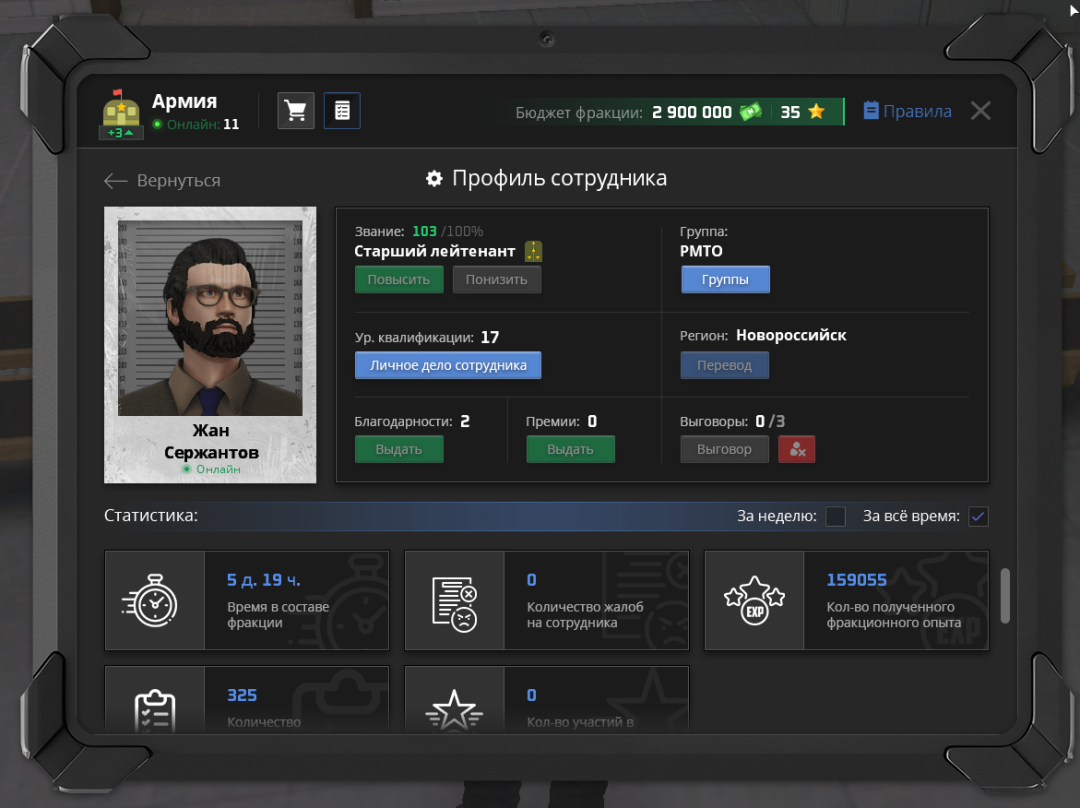Image resolution: width=1080 pixels, height=808 pixels.
Task: Click the Выговоры 0/3 counter
Action: [x=732, y=422]
